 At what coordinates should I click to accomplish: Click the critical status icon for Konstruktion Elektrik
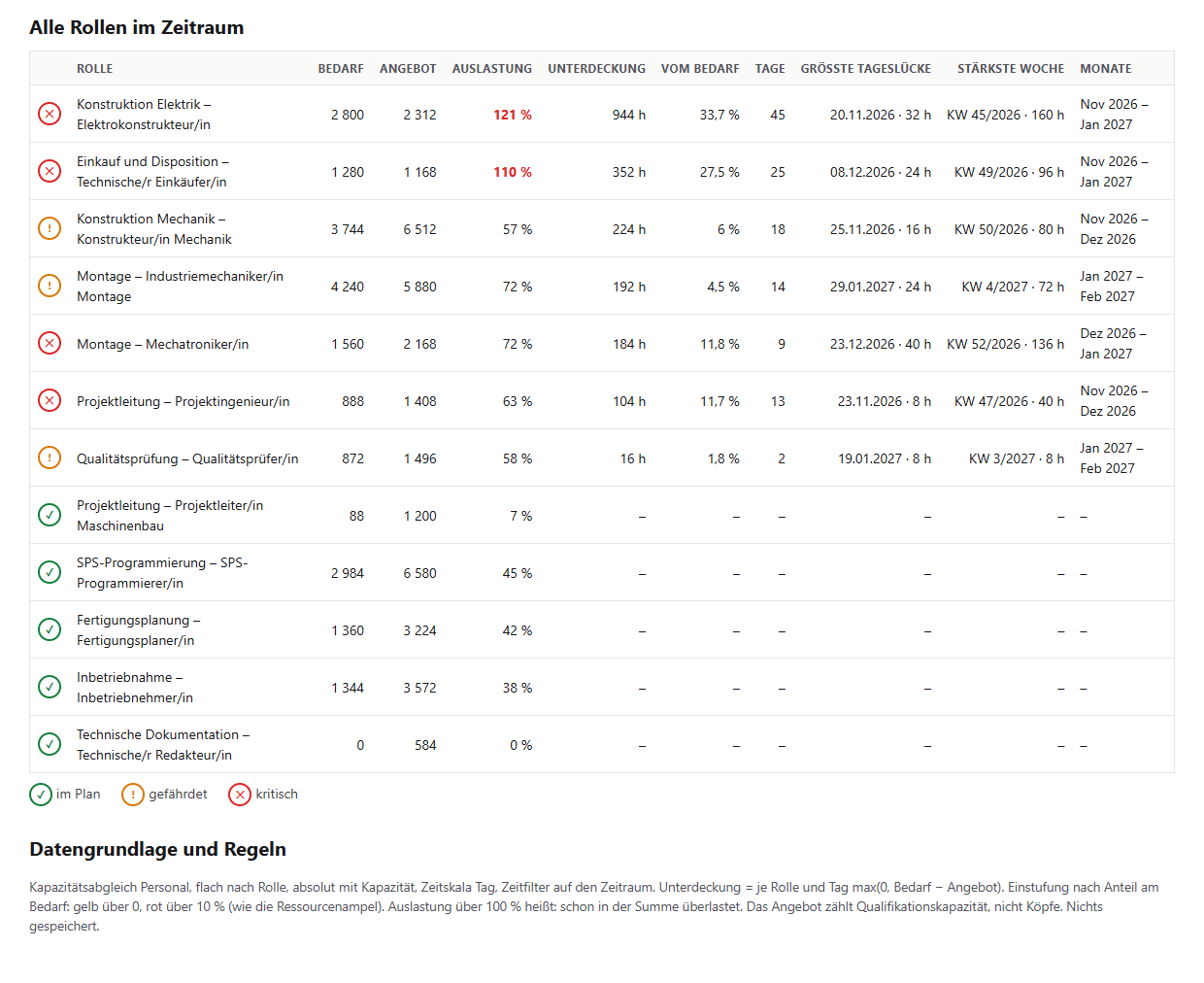click(50, 115)
